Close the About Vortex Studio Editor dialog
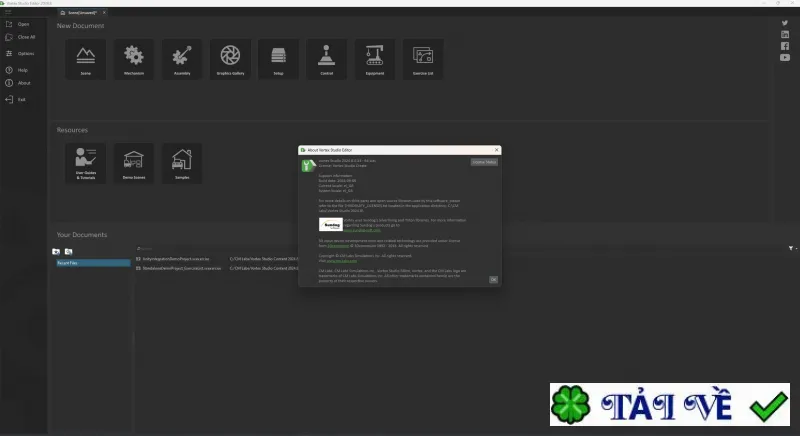The height and width of the screenshot is (436, 800). (x=496, y=150)
